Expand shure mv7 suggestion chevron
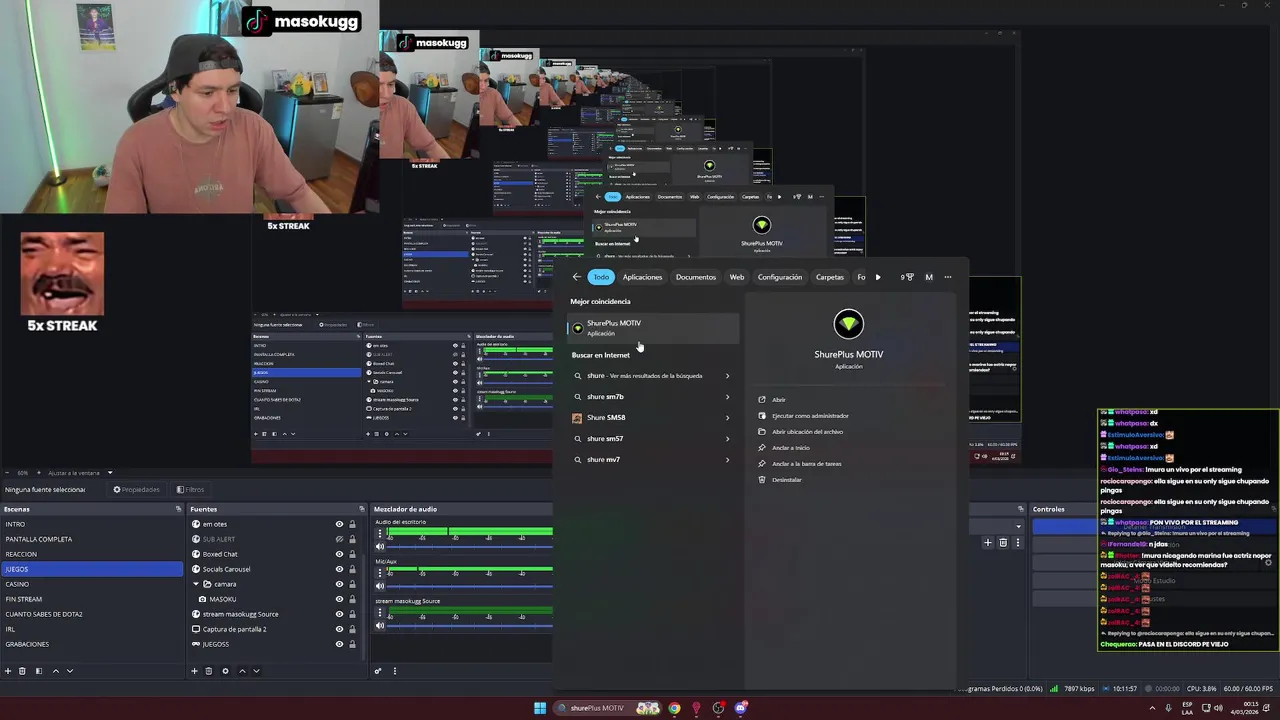The image size is (1280, 720). [x=727, y=460]
